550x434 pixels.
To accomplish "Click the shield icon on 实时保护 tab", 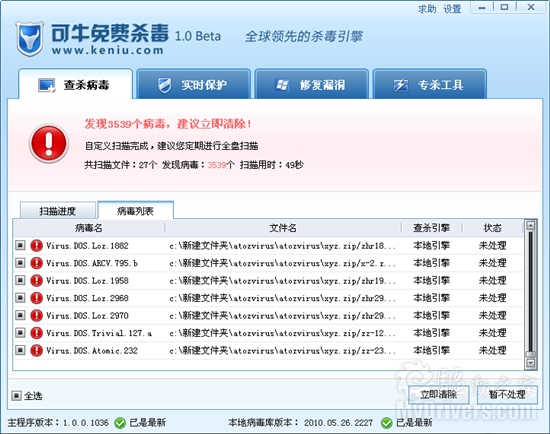I will [164, 85].
